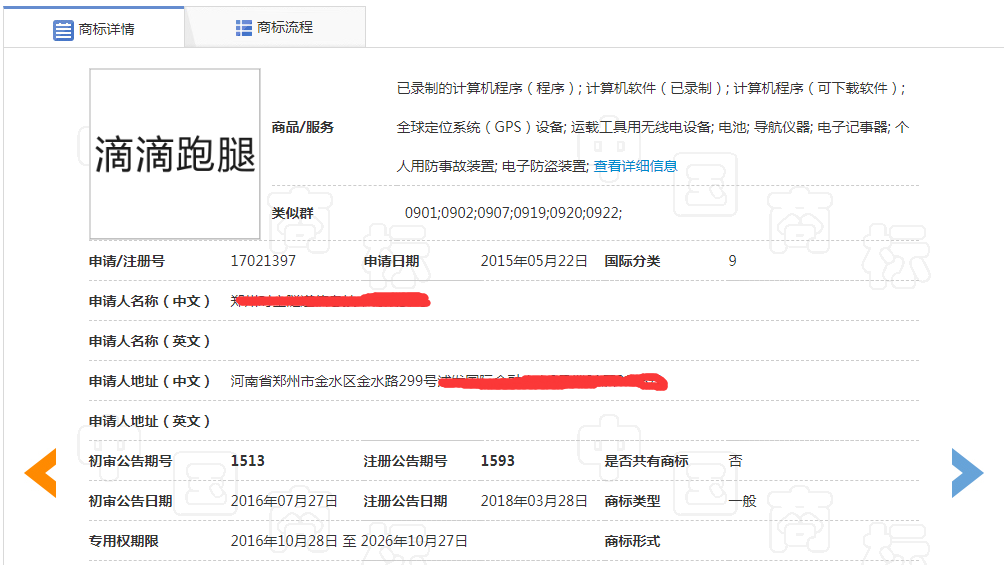Open the 查看详细信息 link

tap(635, 166)
